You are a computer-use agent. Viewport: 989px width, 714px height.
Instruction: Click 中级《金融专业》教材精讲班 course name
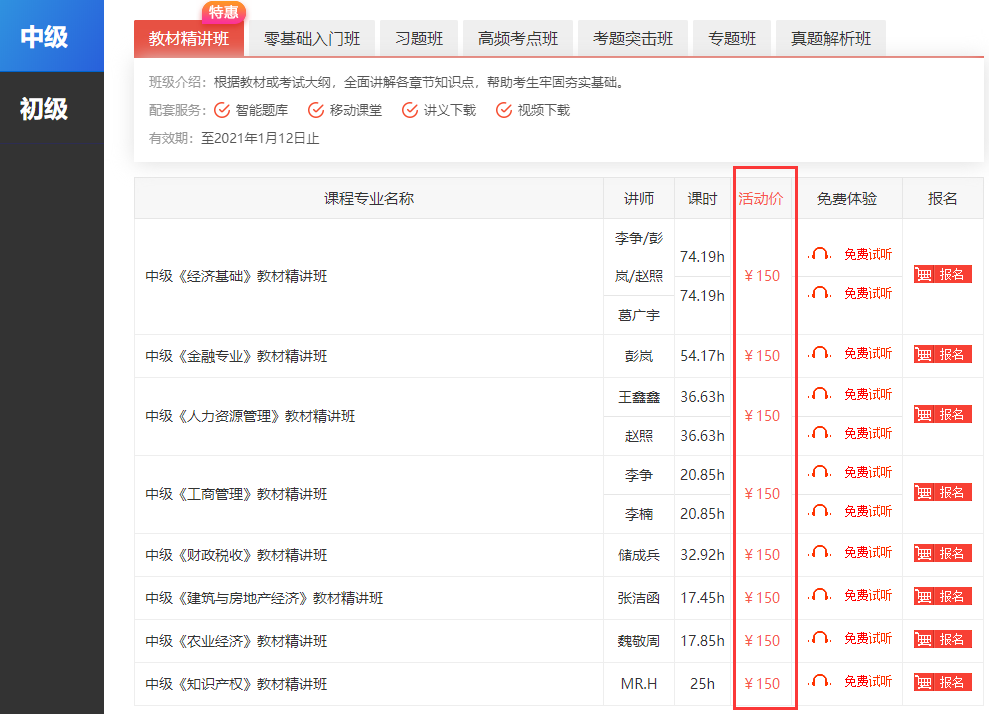pyautogui.click(x=236, y=356)
